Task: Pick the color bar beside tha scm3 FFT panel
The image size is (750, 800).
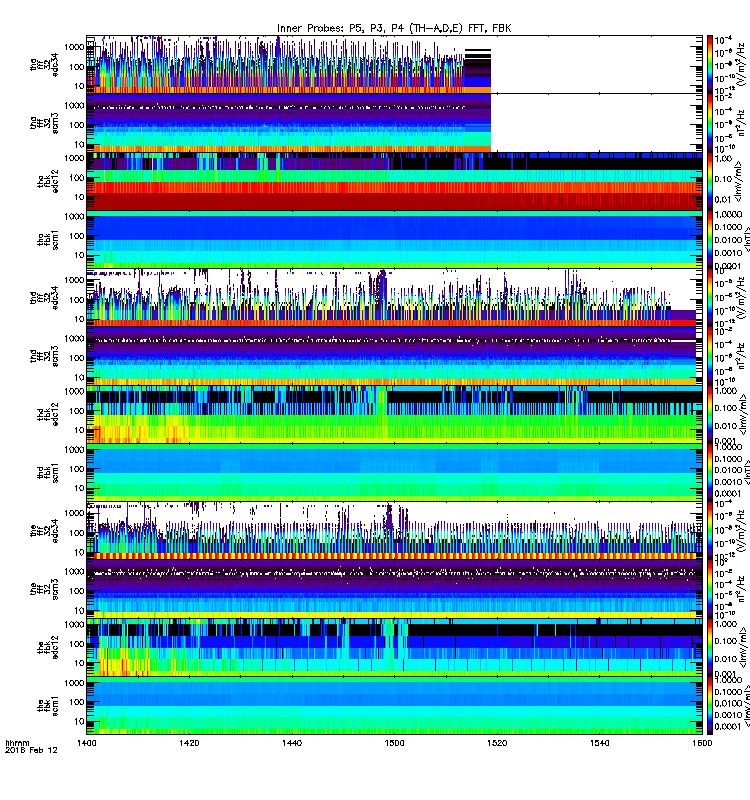Action: 709,123
